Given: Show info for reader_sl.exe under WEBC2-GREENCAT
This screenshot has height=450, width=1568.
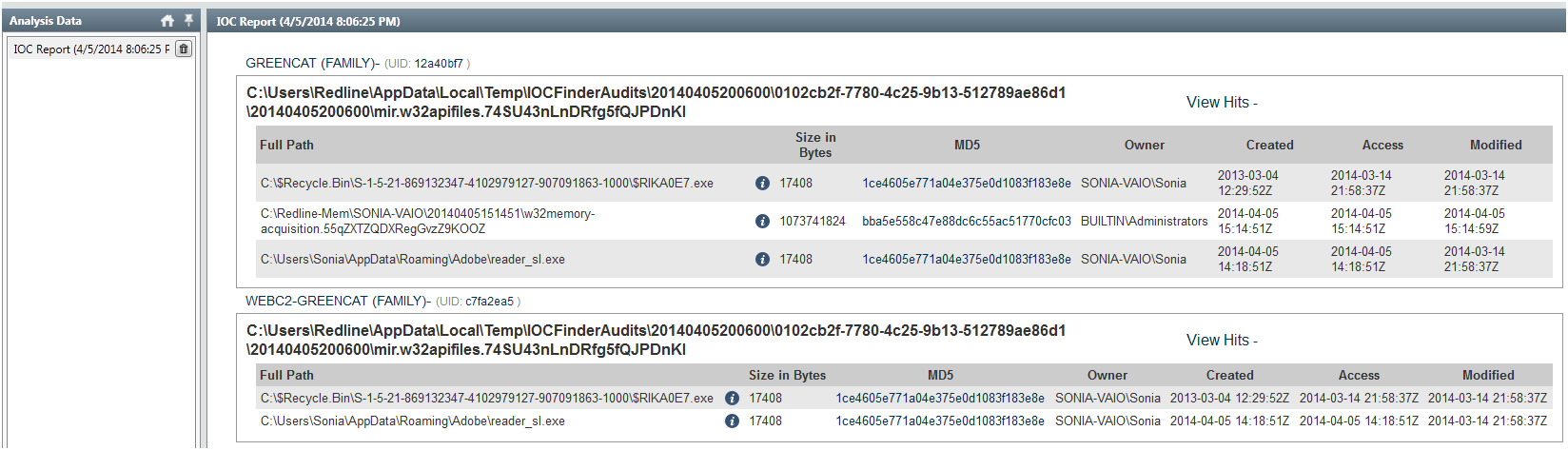Looking at the screenshot, I should point(732,421).
